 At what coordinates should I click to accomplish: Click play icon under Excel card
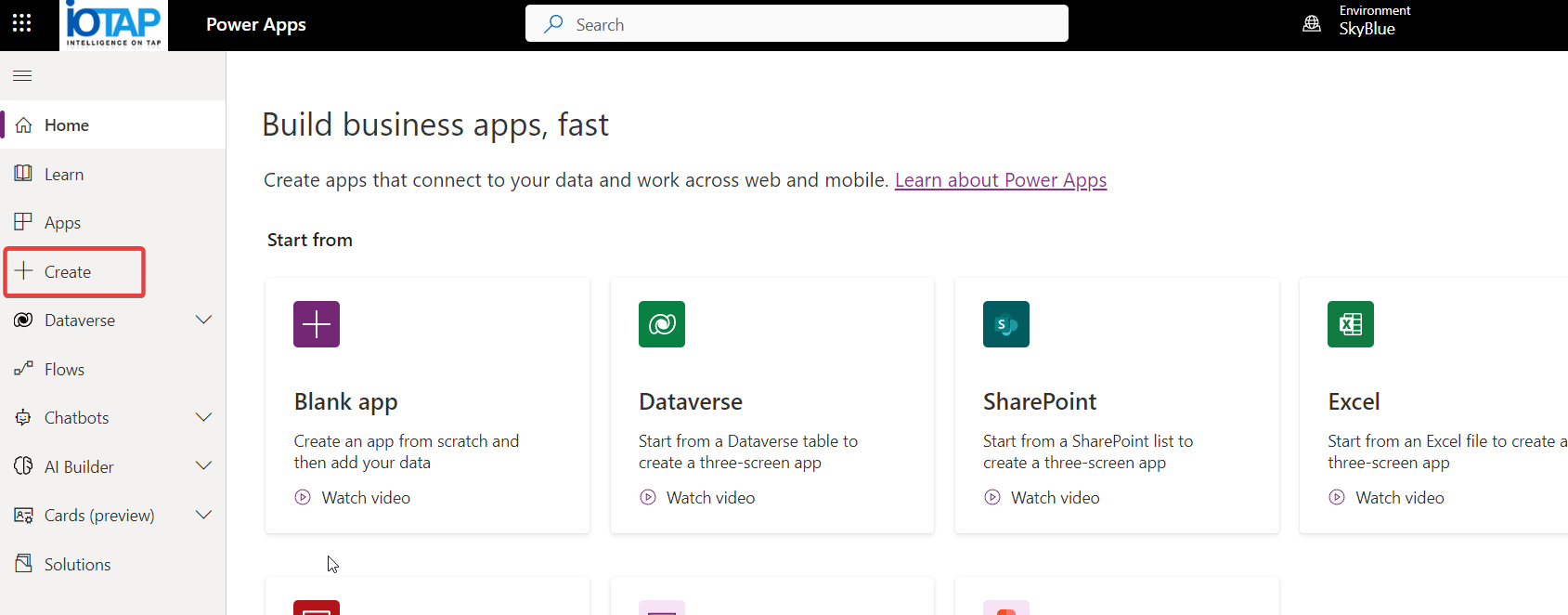coord(1337,497)
